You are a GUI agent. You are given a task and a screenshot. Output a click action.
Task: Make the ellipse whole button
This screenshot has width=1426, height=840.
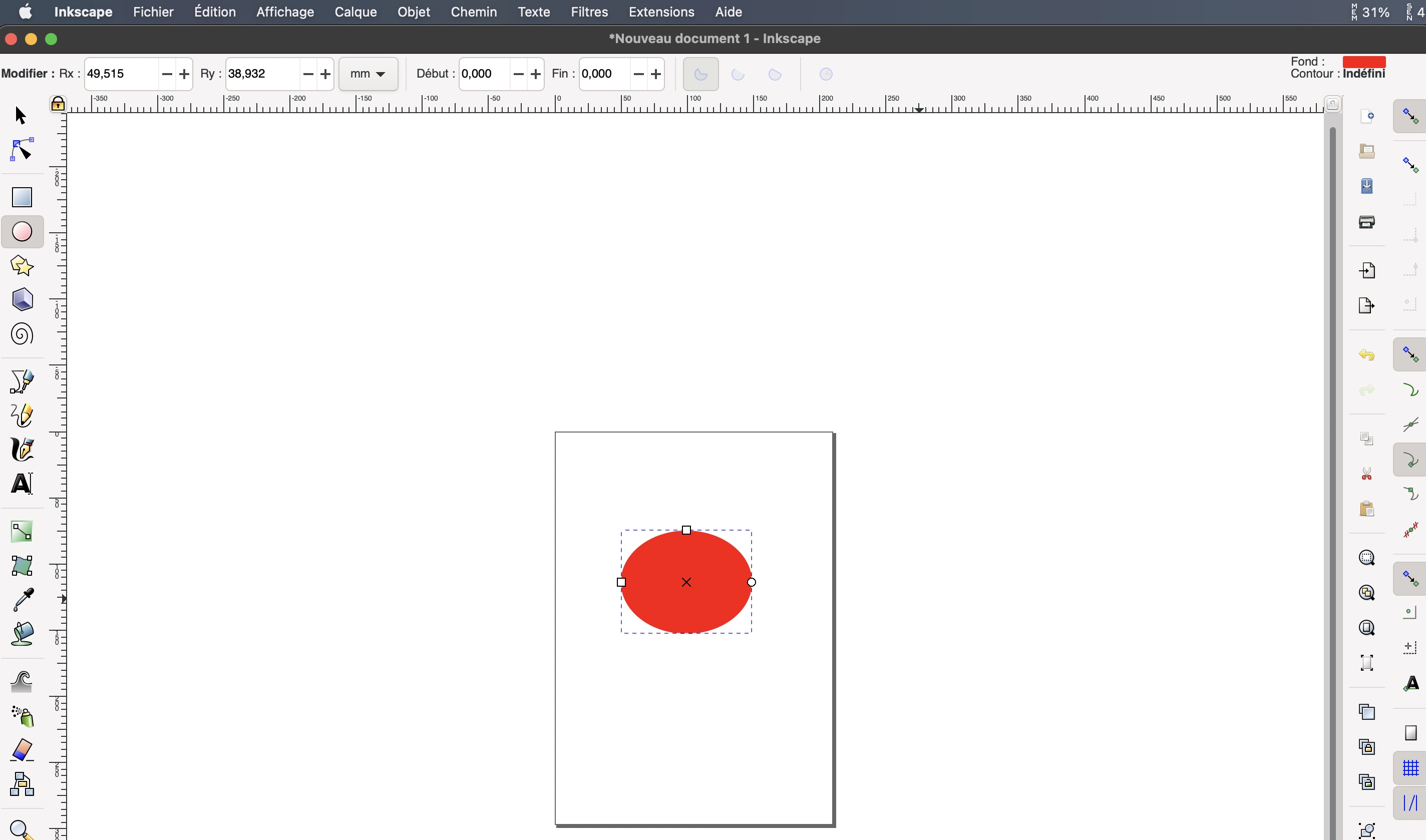coord(825,74)
